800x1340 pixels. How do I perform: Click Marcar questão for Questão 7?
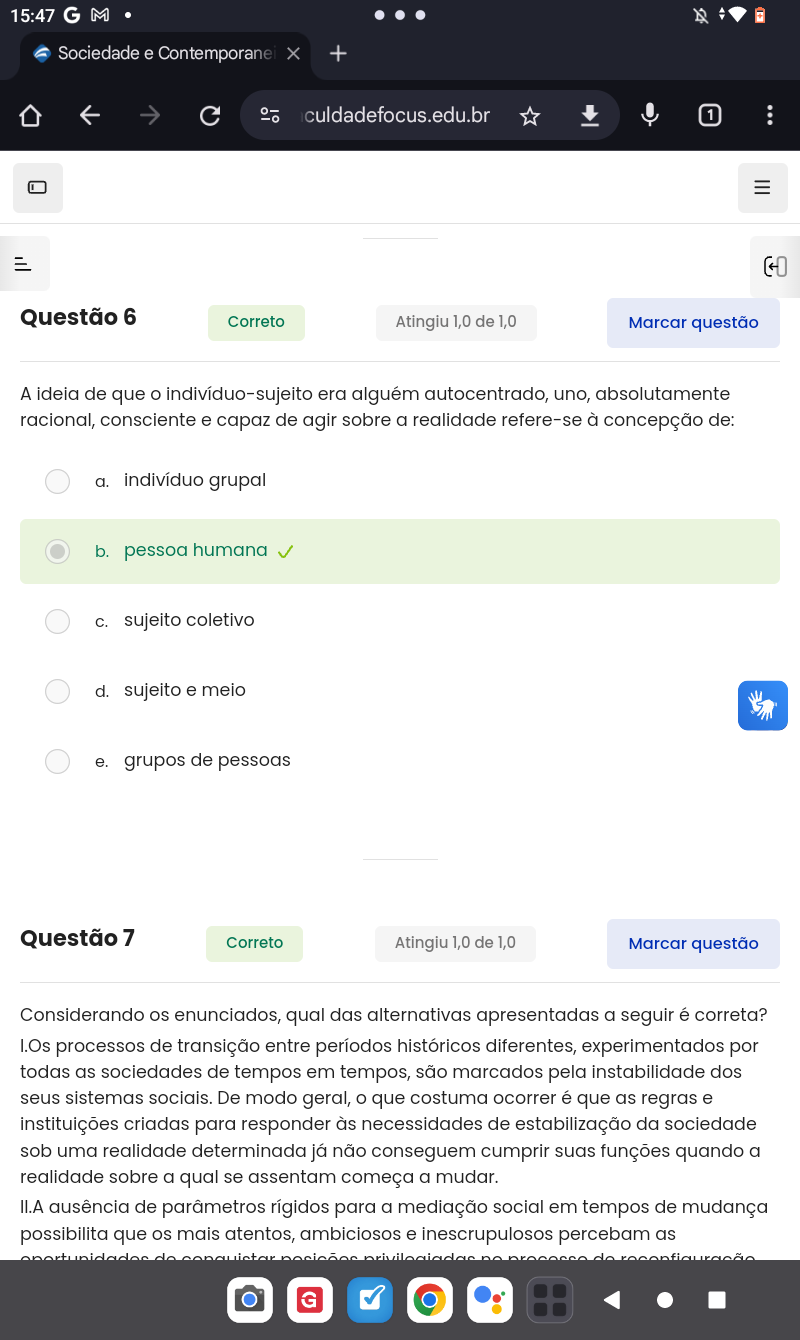pyautogui.click(x=693, y=943)
